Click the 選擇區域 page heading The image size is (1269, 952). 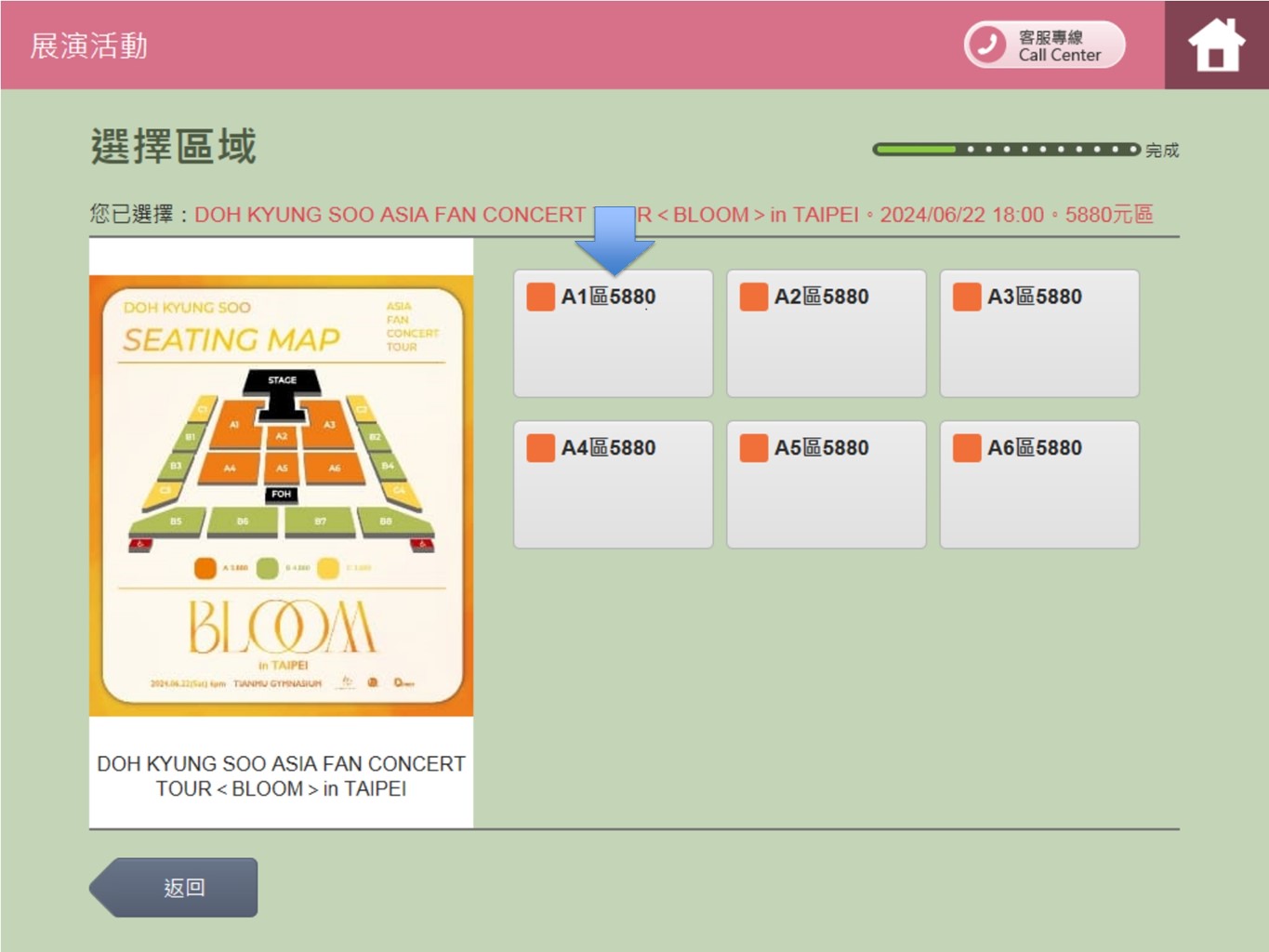173,147
